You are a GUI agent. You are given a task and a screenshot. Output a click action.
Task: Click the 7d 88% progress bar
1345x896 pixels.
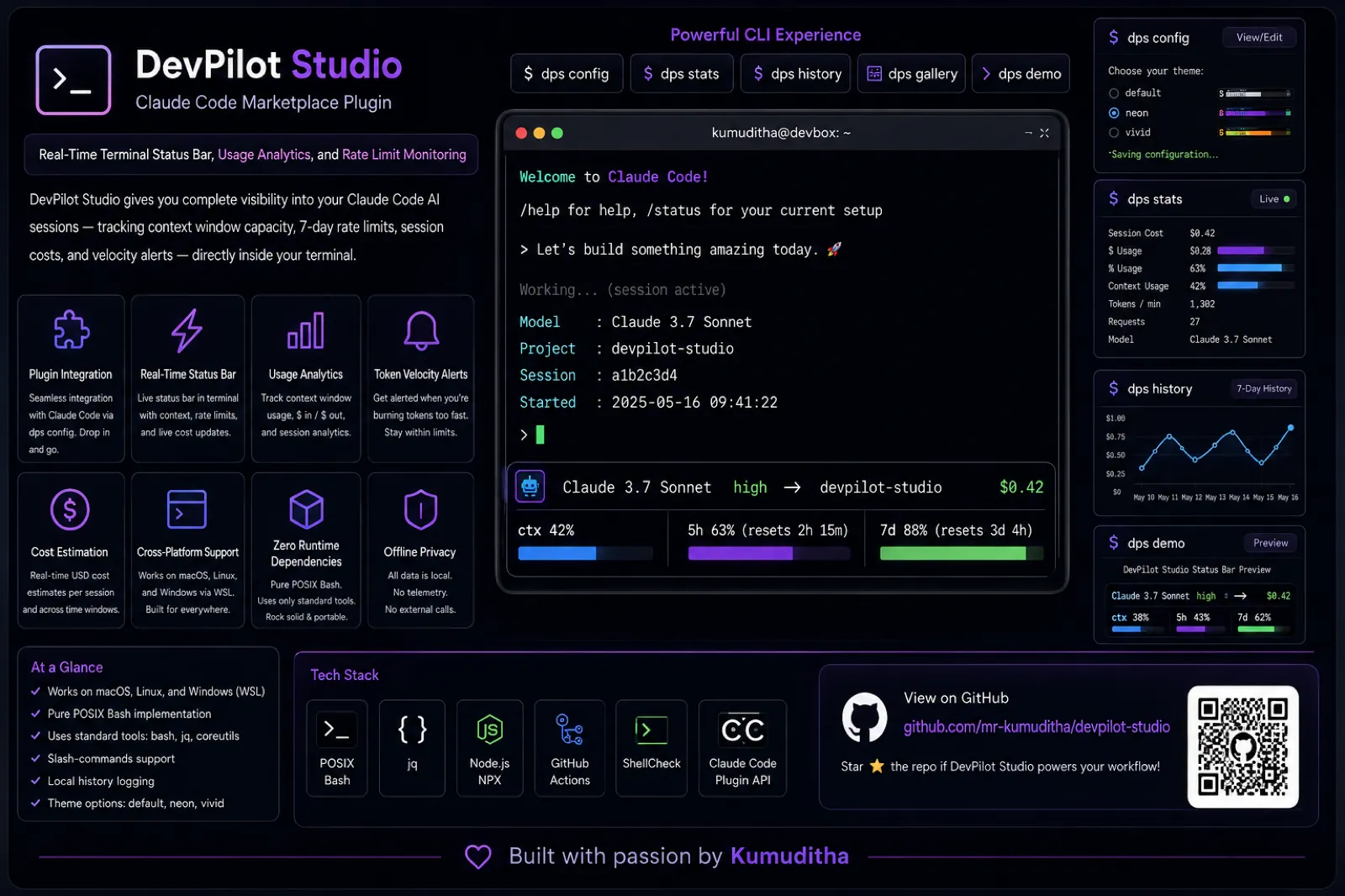(x=961, y=553)
